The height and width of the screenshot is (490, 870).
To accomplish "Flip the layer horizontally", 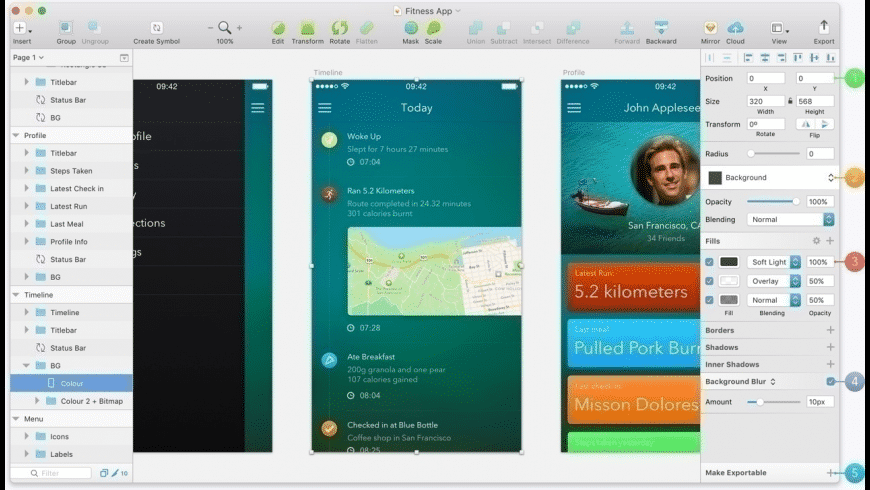I will click(x=806, y=124).
